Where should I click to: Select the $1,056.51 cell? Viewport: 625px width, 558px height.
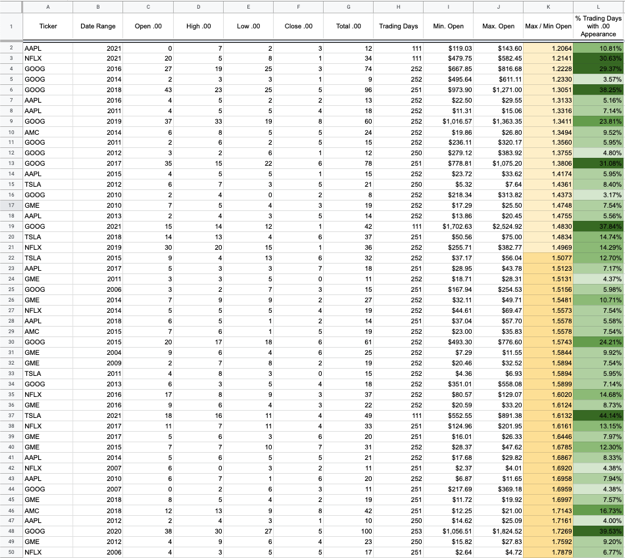click(448, 531)
